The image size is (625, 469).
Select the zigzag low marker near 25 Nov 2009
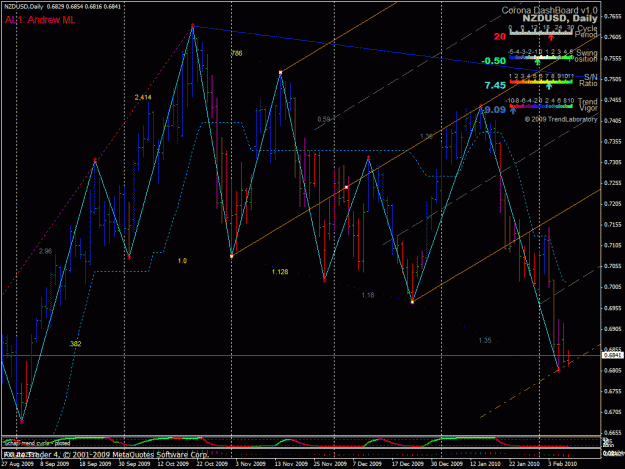(325, 281)
